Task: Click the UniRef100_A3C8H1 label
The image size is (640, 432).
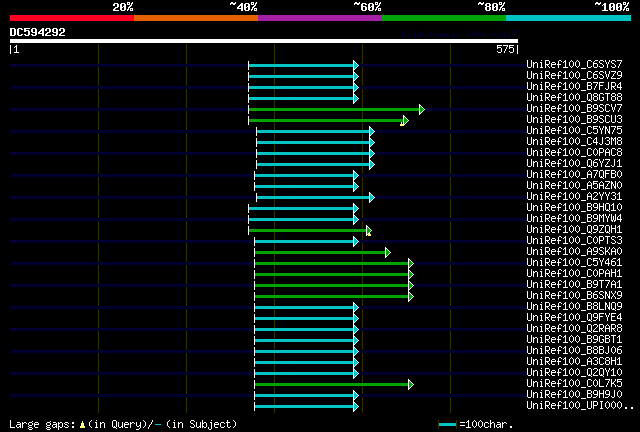Action: pos(574,362)
